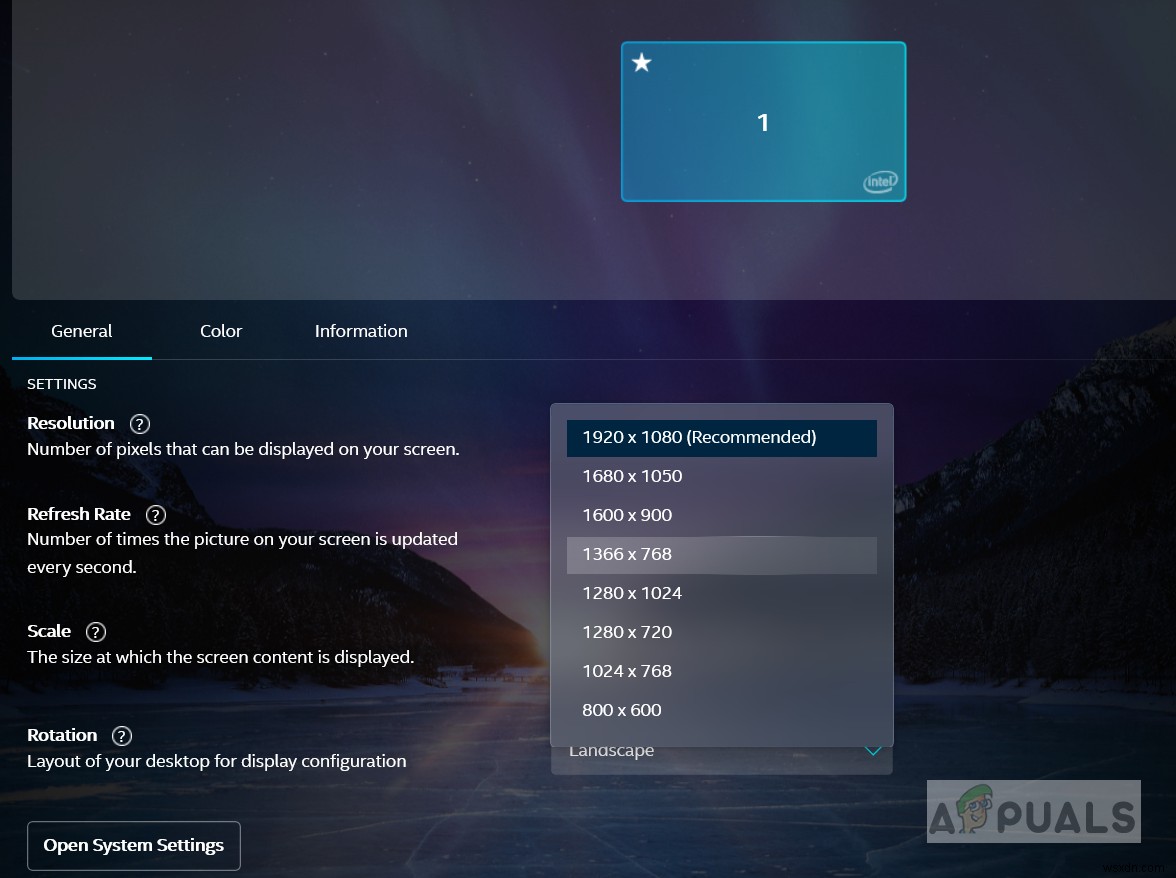Select the display 1 monitor thumbnail
Screen dimensions: 1176x878
tap(763, 121)
